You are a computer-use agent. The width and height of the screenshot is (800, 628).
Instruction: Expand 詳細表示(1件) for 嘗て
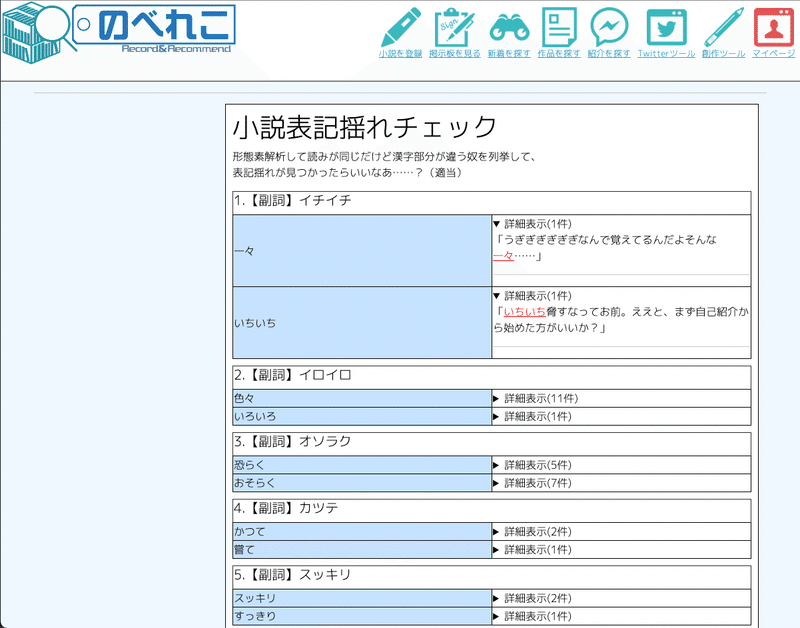tap(532, 549)
